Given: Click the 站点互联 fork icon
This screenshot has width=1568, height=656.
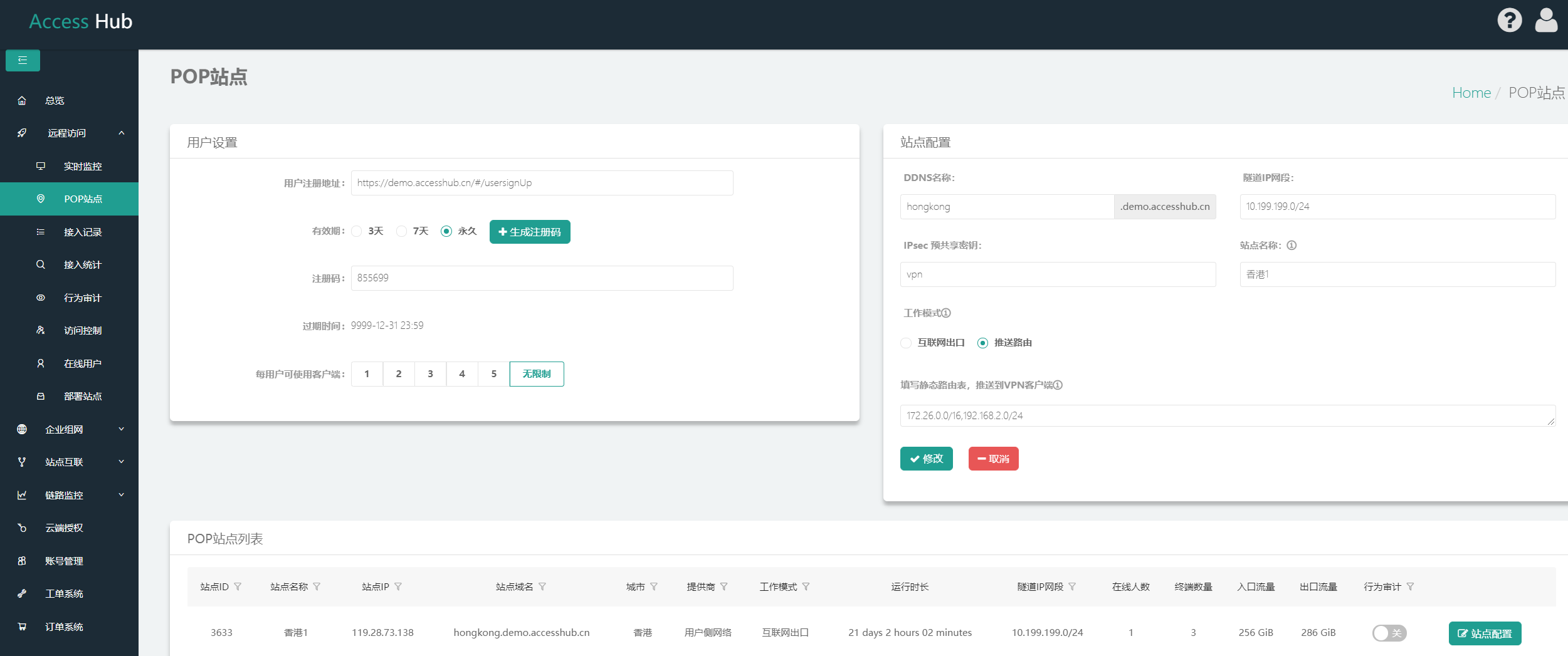Looking at the screenshot, I should (x=22, y=462).
